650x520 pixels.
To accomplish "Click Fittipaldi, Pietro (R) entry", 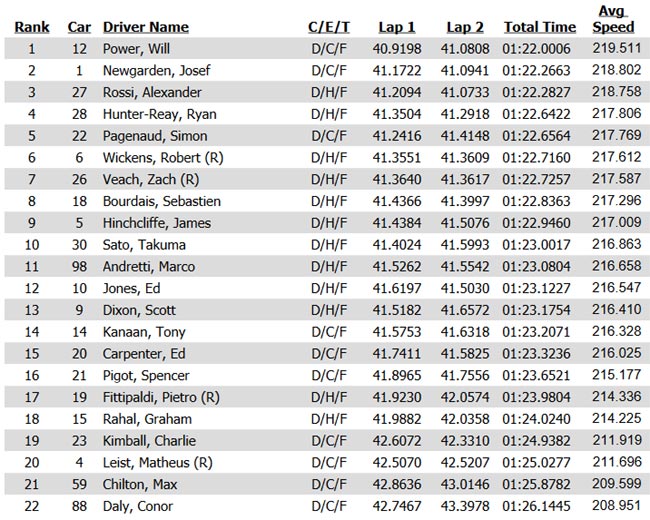I will point(161,397).
